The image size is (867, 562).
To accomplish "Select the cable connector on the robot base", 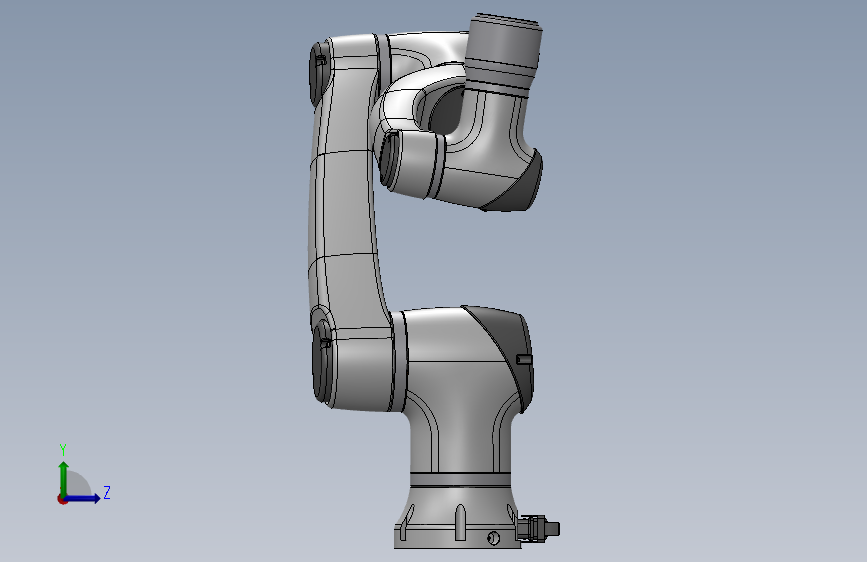I will coord(538,528).
